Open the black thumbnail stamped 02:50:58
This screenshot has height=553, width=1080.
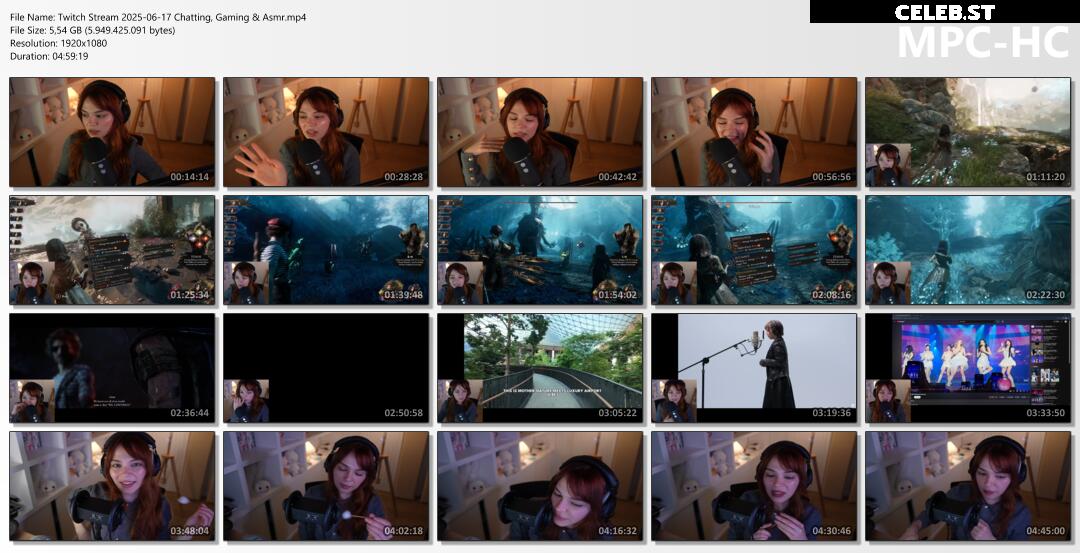[326, 368]
